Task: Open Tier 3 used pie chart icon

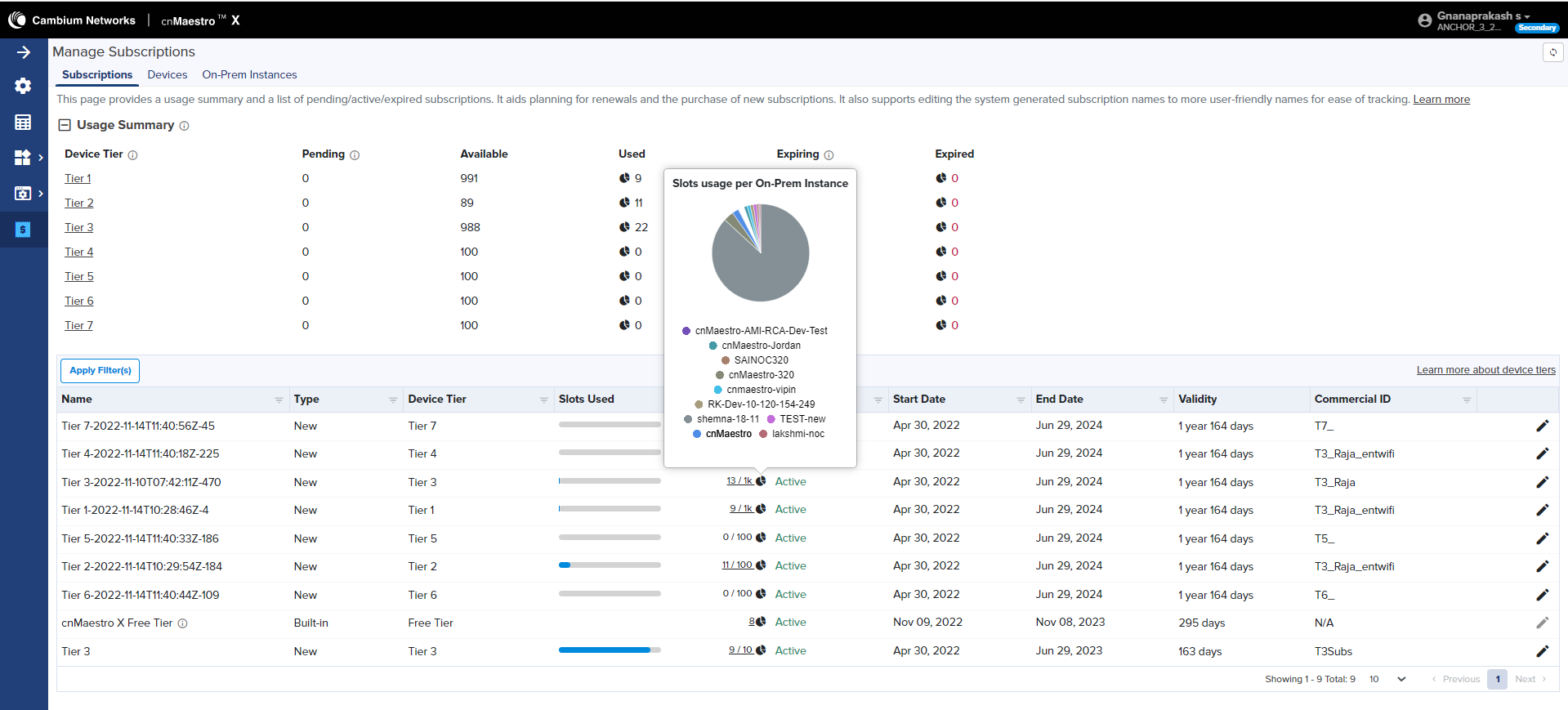Action: [624, 227]
